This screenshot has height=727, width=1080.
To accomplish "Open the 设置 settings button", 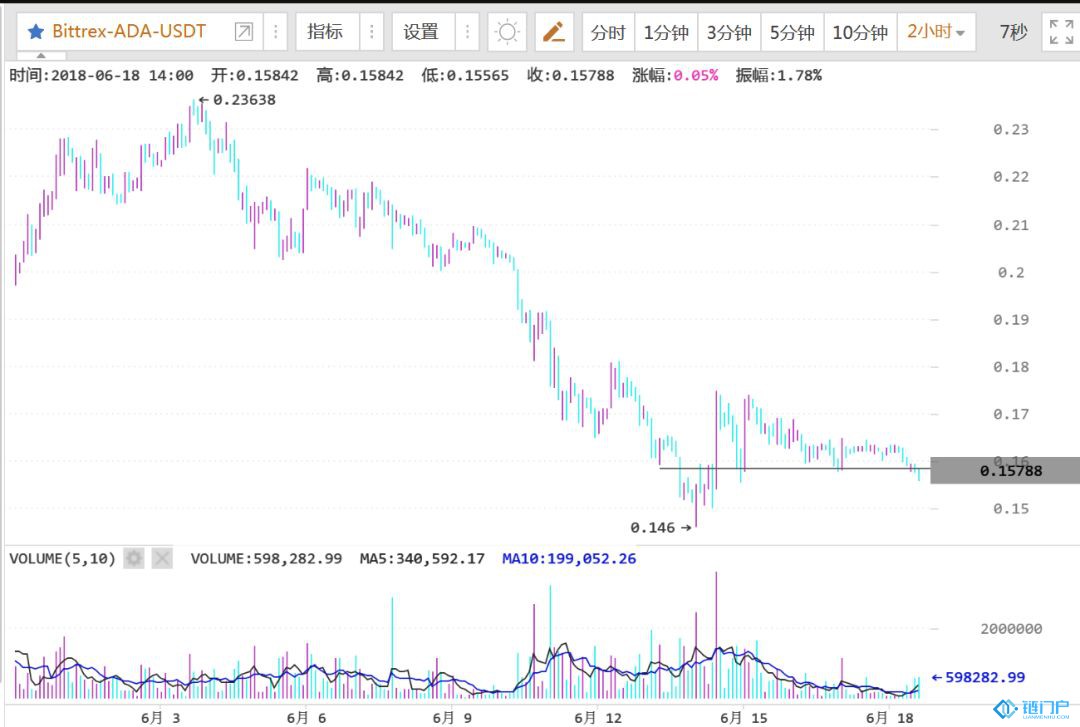I will pos(421,32).
